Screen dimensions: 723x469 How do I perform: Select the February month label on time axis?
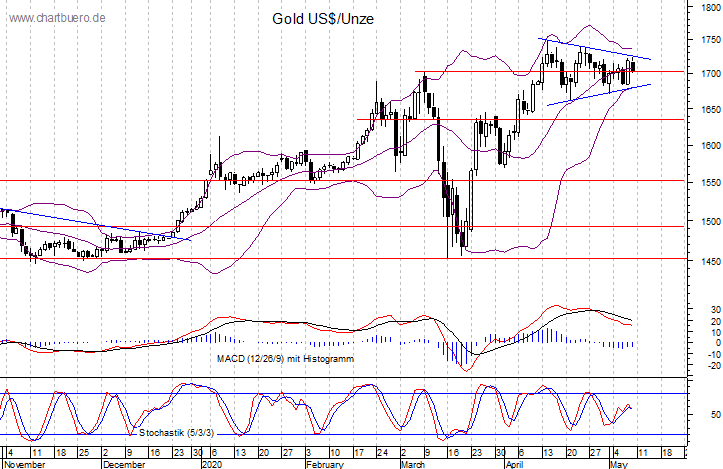click(x=326, y=464)
